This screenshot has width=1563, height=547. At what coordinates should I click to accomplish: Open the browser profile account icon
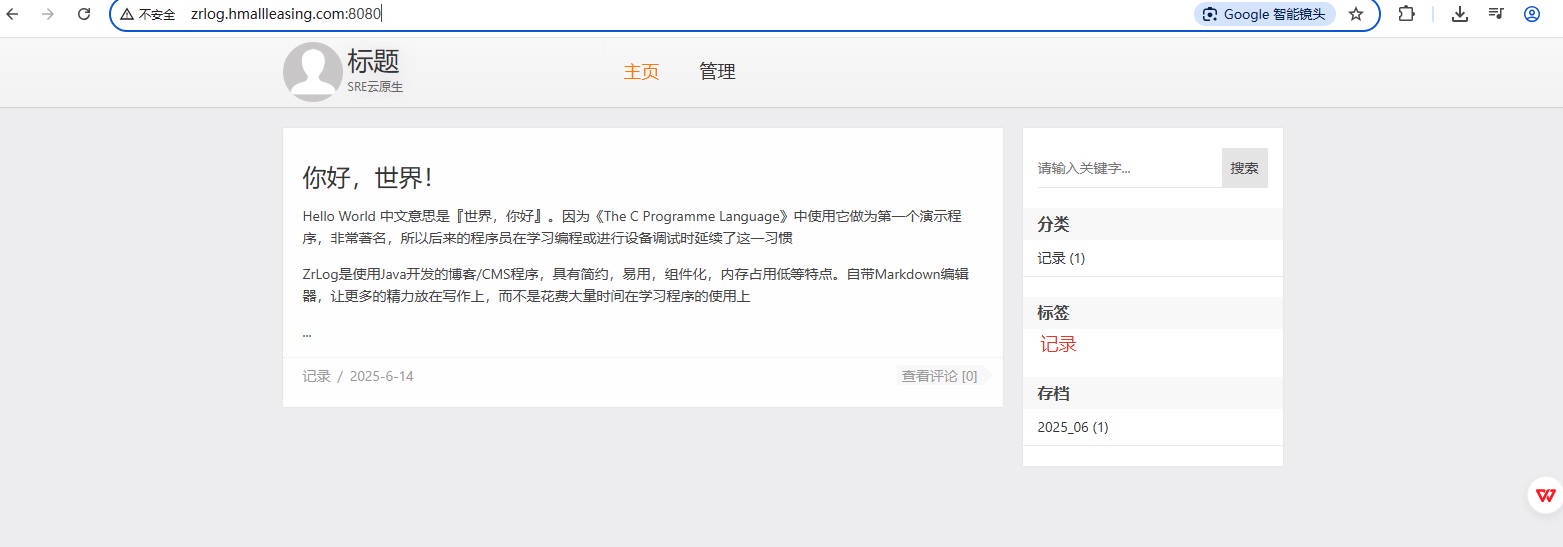[x=1532, y=14]
